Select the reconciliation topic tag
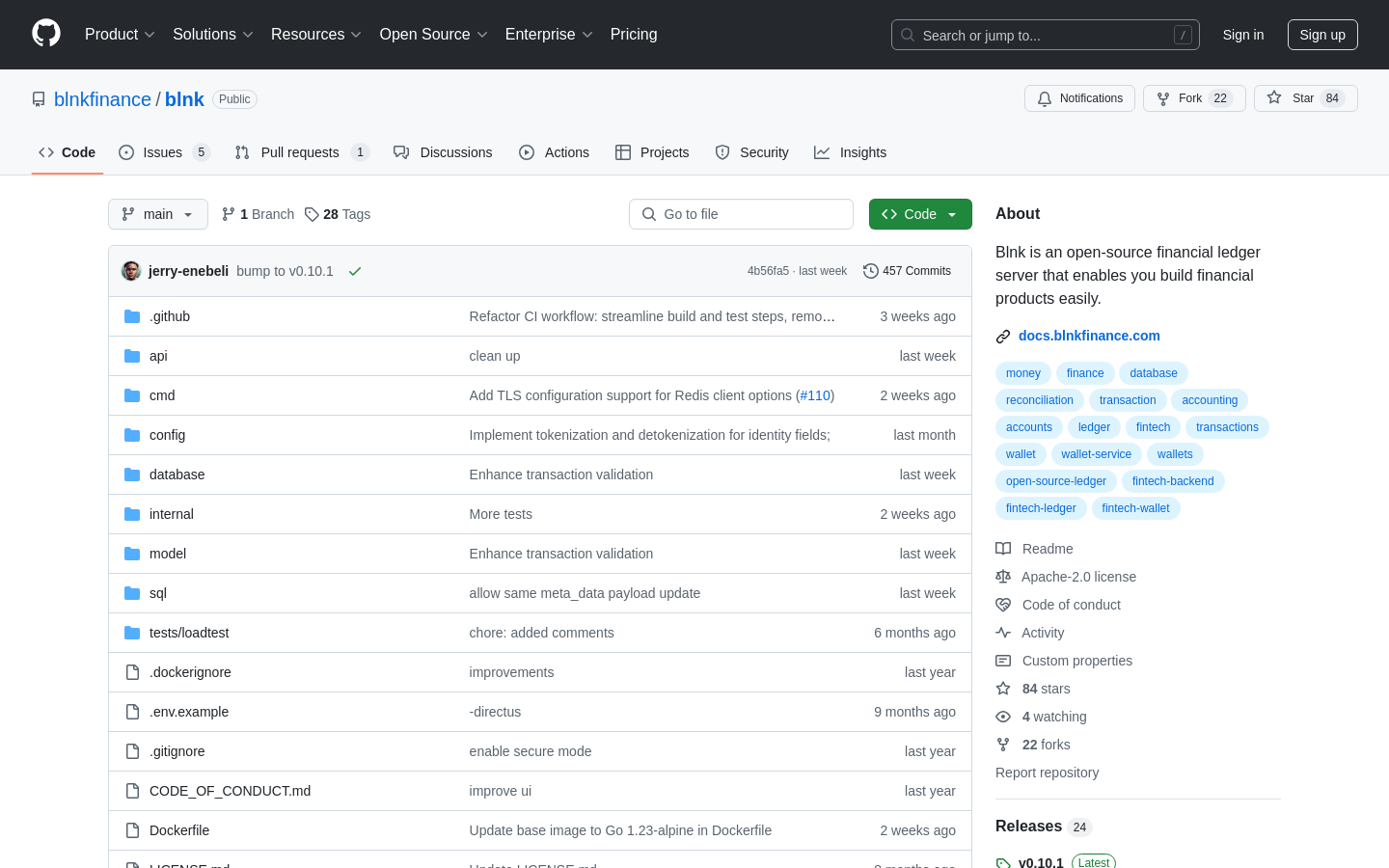Viewport: 1389px width, 868px height. (1040, 400)
